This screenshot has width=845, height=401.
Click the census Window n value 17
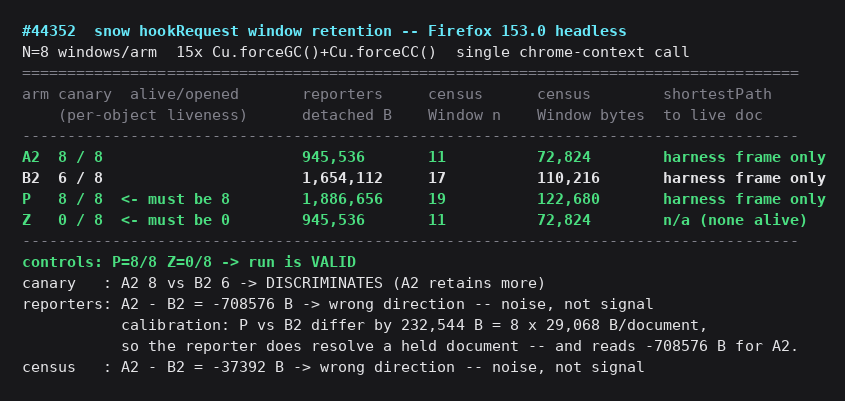tap(437, 178)
